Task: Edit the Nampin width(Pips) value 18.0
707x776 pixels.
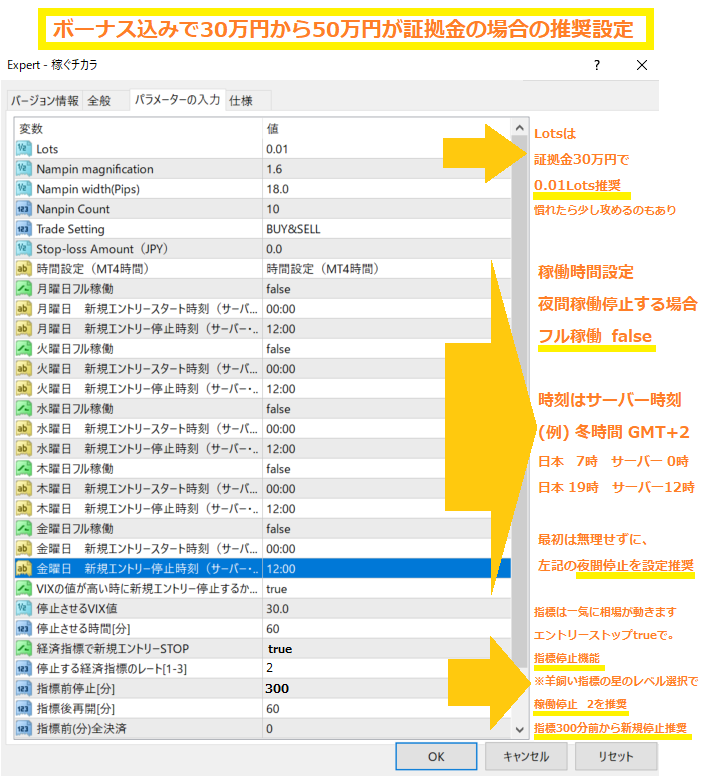Action: (278, 189)
